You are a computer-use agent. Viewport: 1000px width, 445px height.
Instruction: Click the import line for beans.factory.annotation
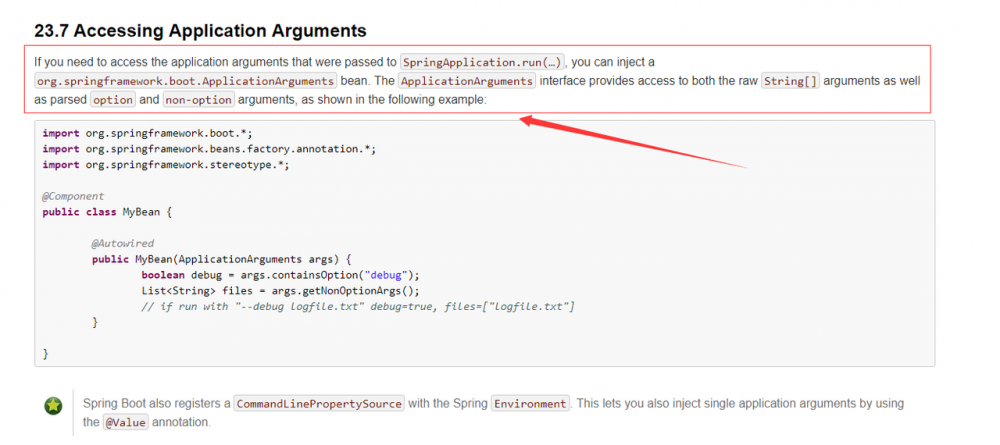coord(209,149)
